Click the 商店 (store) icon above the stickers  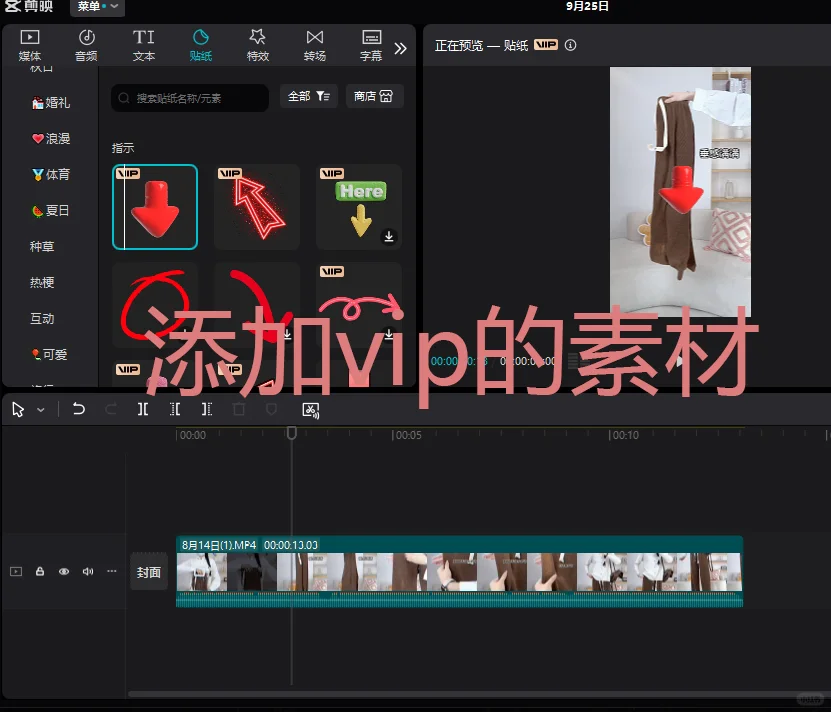click(x=374, y=97)
